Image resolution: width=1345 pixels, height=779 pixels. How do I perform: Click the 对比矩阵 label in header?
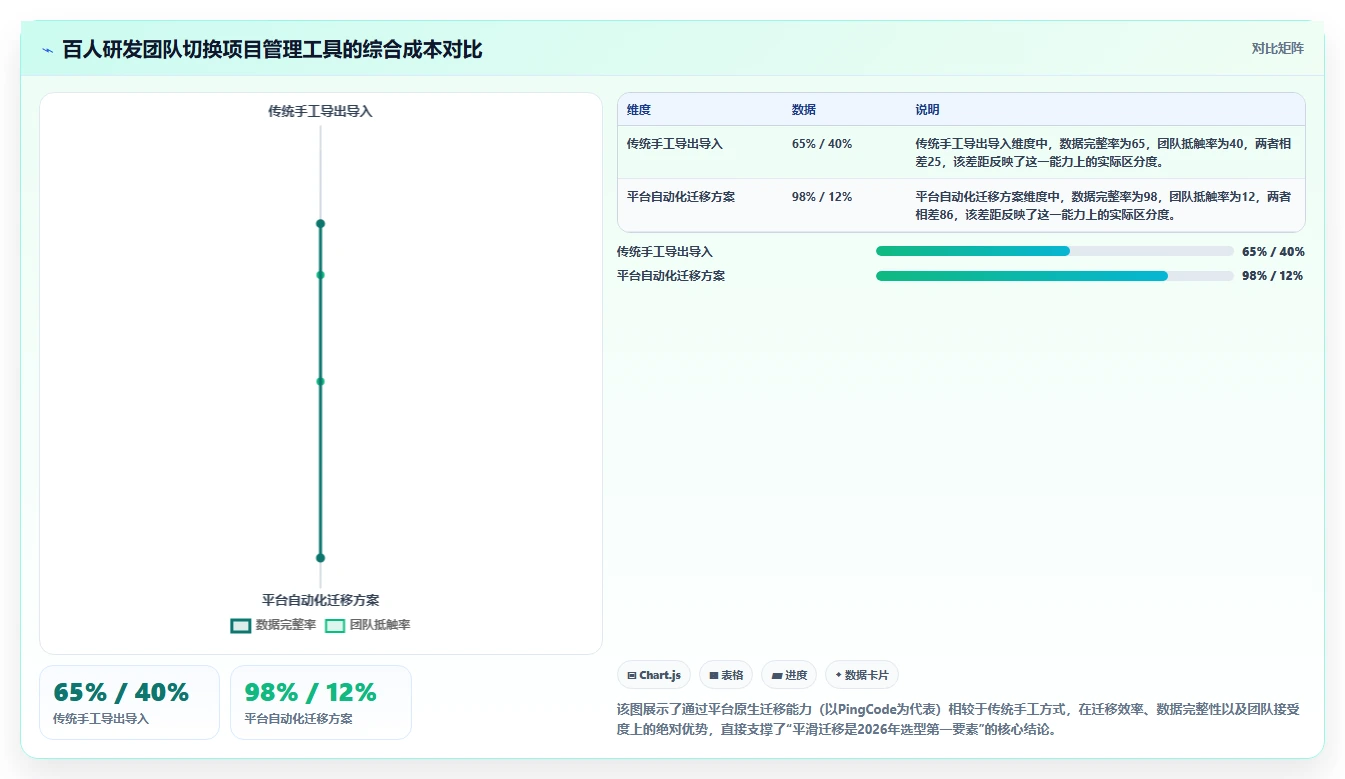tap(1277, 48)
